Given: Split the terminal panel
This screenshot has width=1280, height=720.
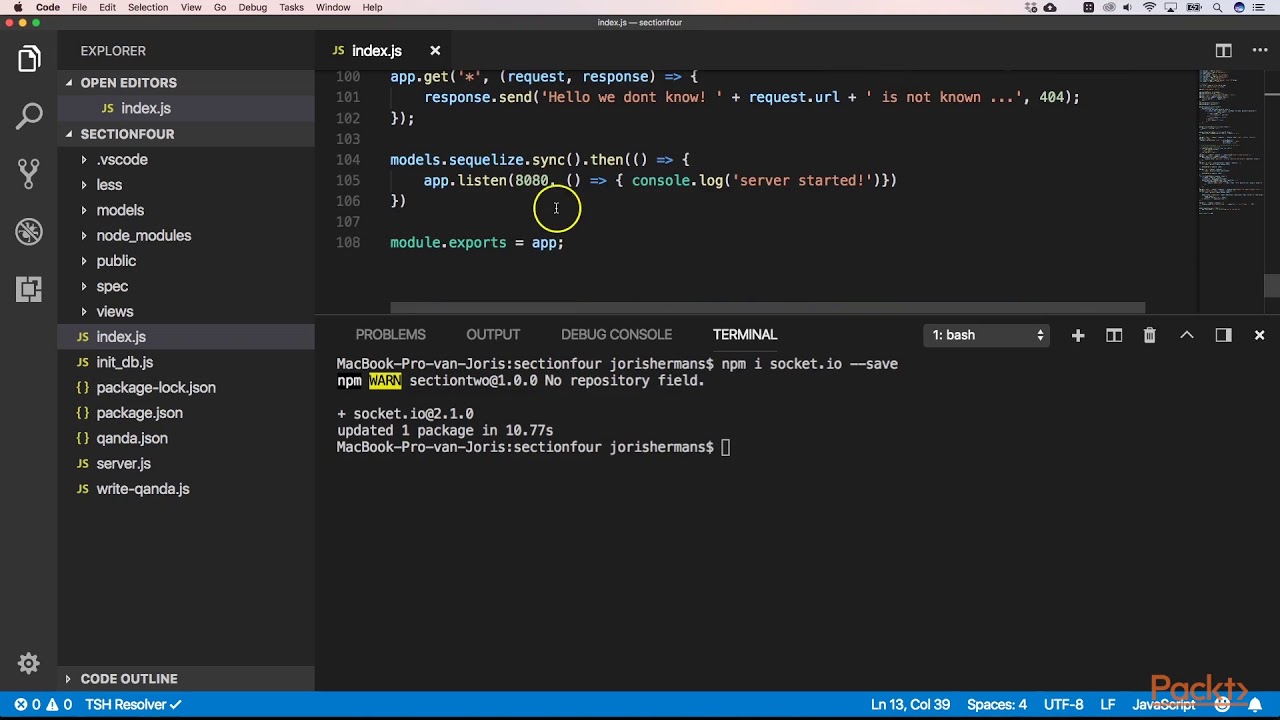Looking at the screenshot, I should [x=1114, y=335].
